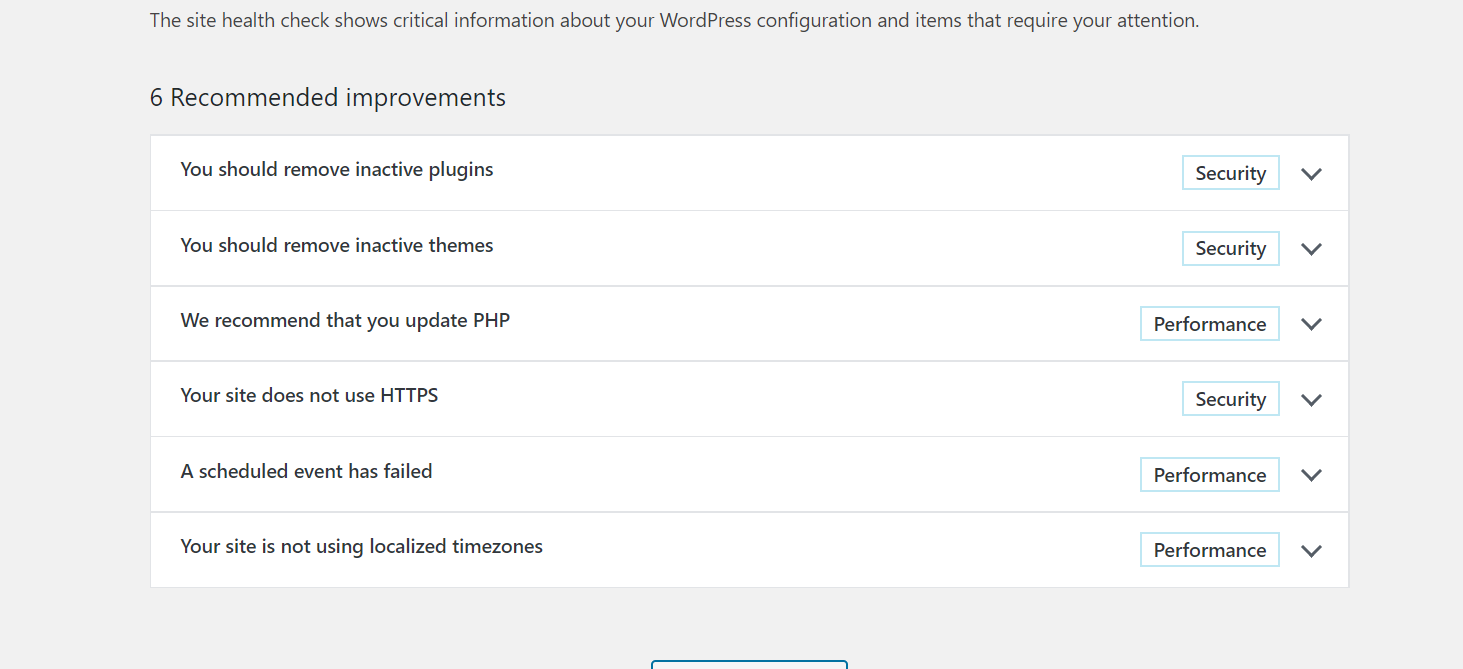The width and height of the screenshot is (1463, 669).
Task: Click Security badge on inactive plugins row
Action: 1230,173
